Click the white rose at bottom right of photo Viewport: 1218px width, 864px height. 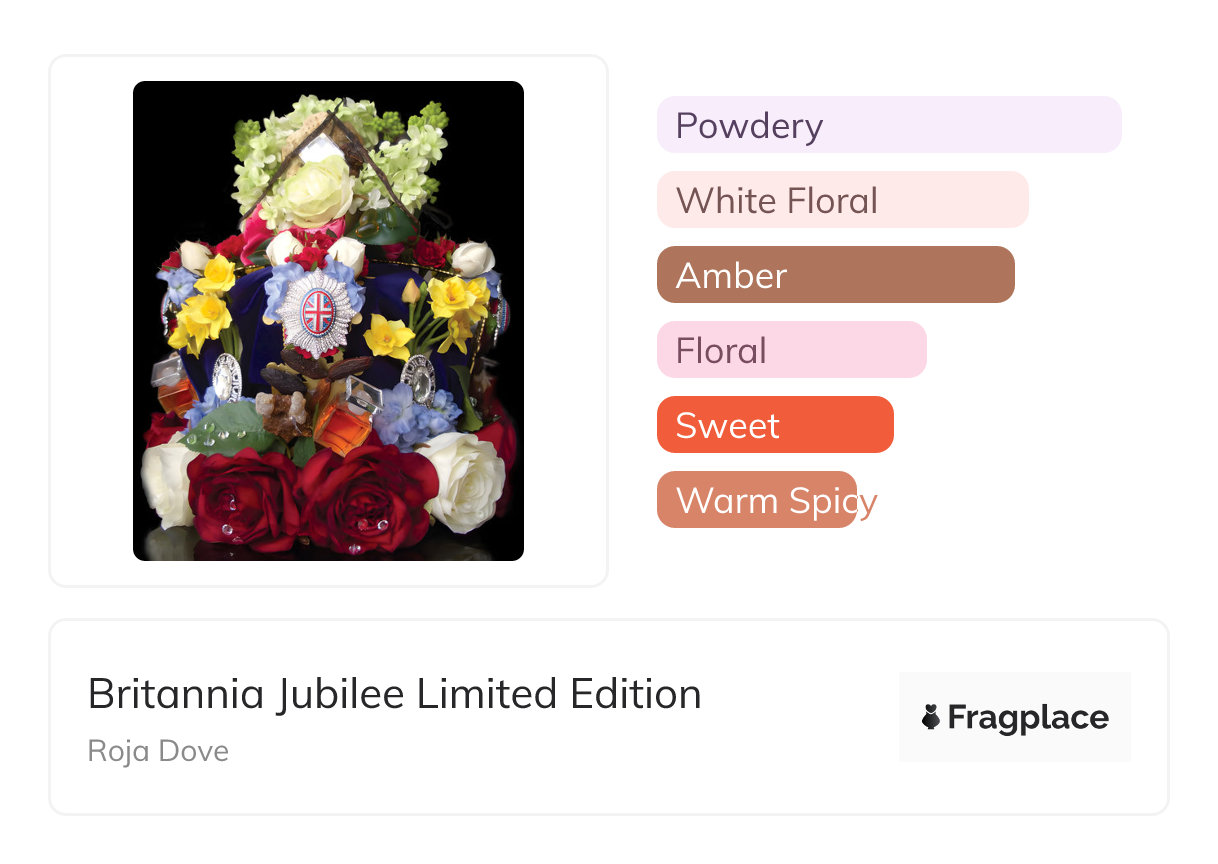(462, 478)
